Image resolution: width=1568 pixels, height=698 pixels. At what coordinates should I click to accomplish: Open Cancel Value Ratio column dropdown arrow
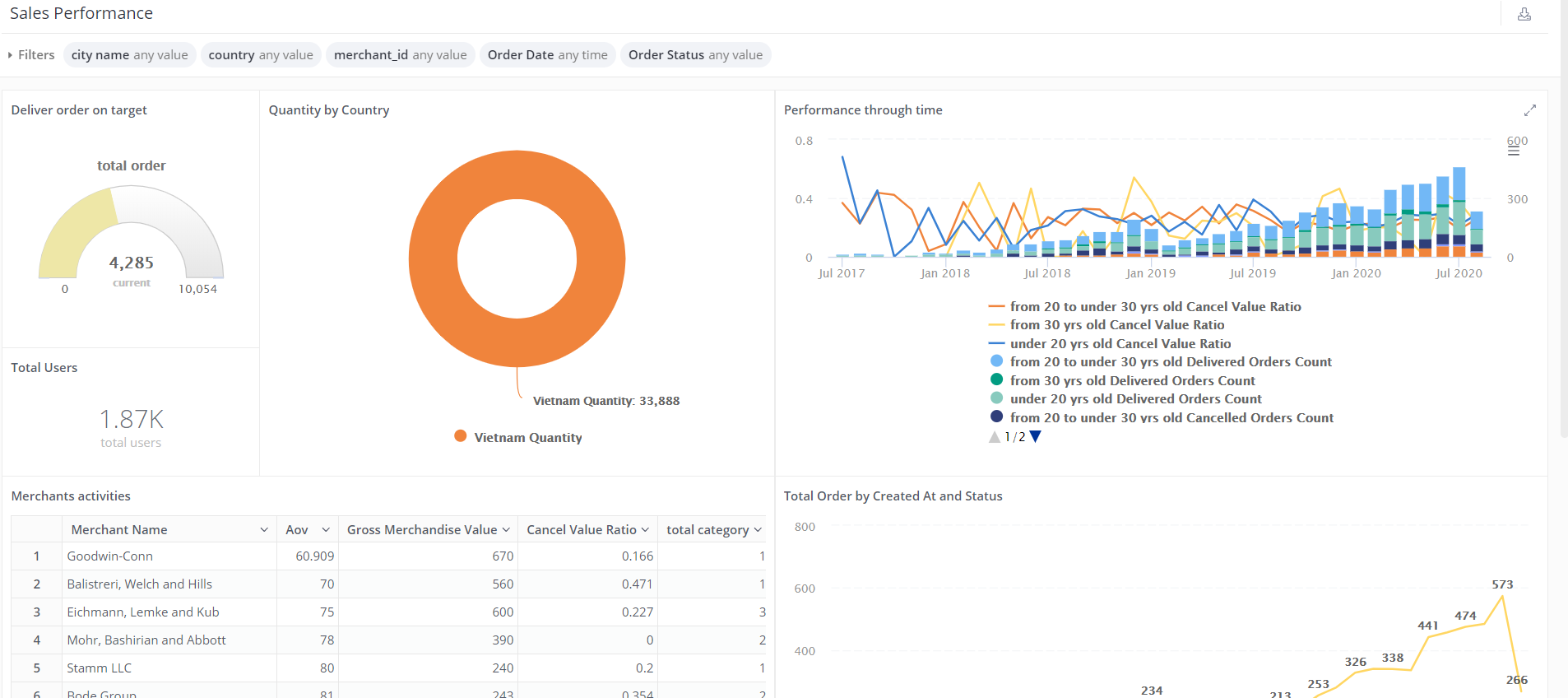click(x=645, y=530)
